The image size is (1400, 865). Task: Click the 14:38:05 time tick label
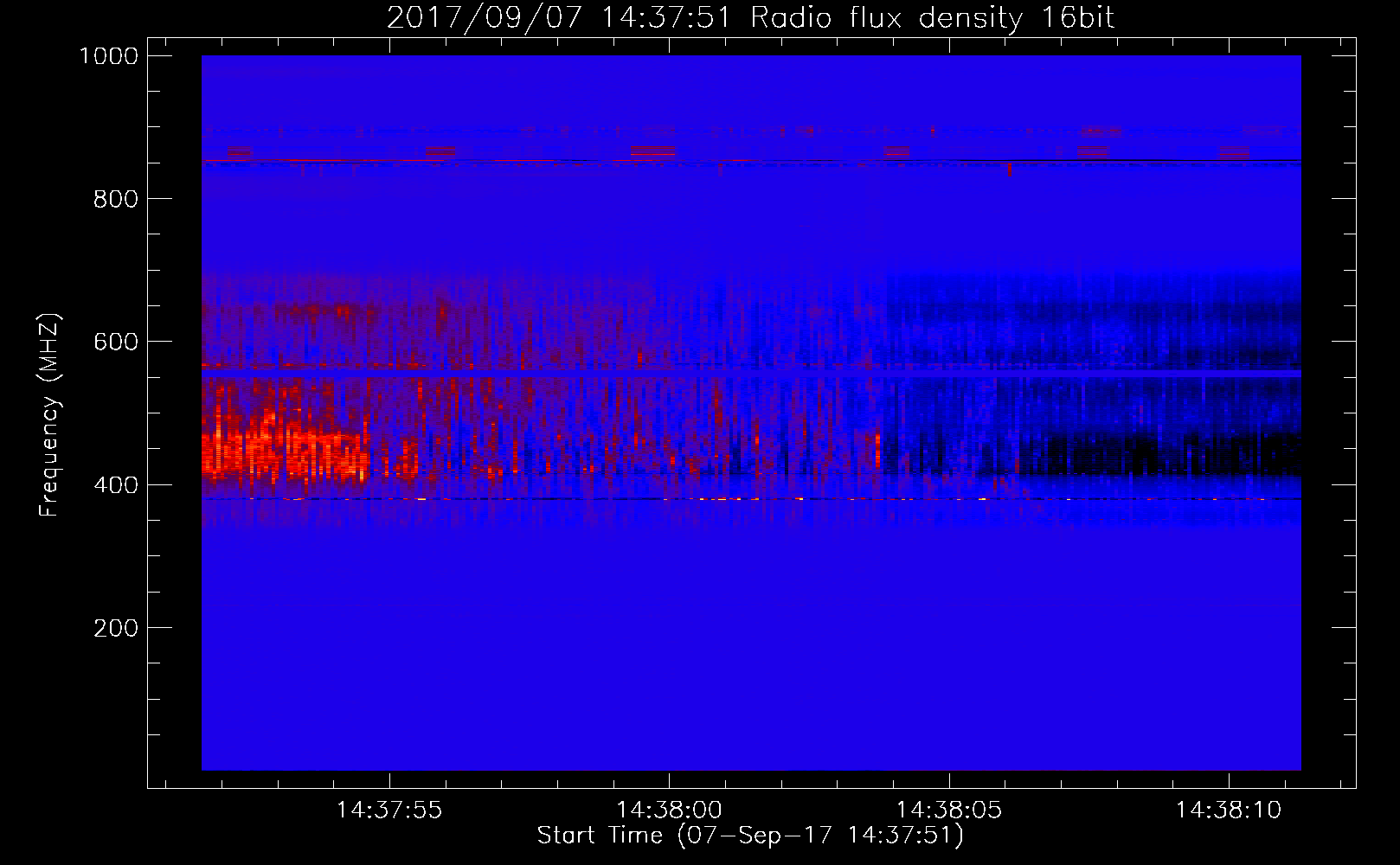point(948,811)
